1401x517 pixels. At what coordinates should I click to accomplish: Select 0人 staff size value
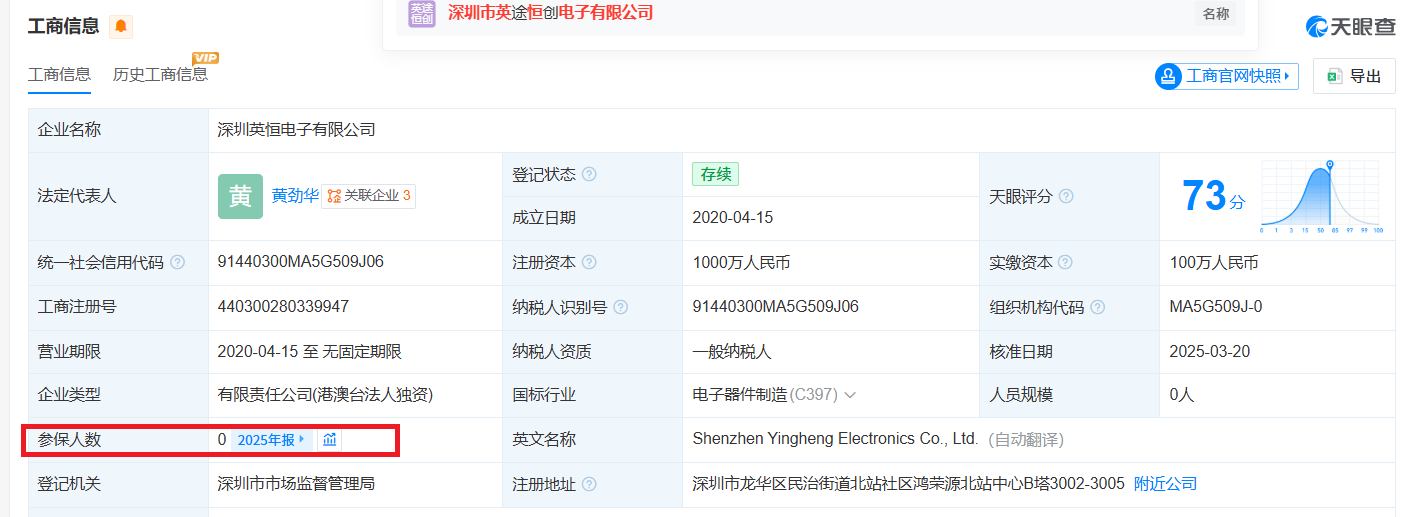tap(1182, 395)
